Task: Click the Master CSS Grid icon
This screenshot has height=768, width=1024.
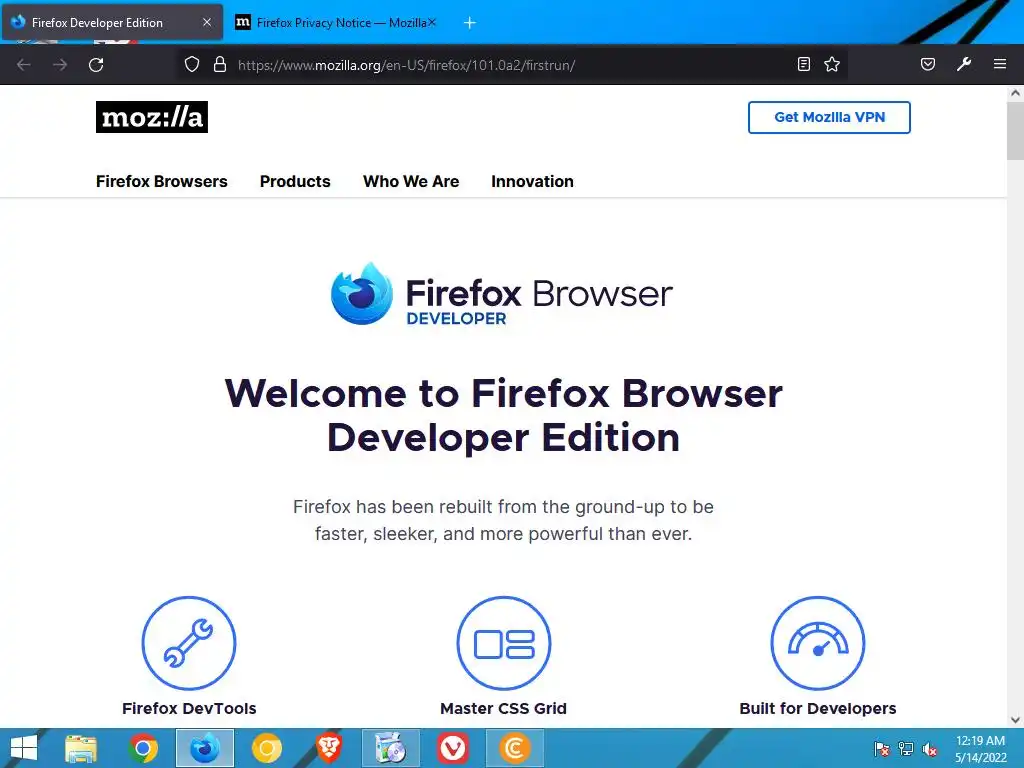Action: click(504, 643)
